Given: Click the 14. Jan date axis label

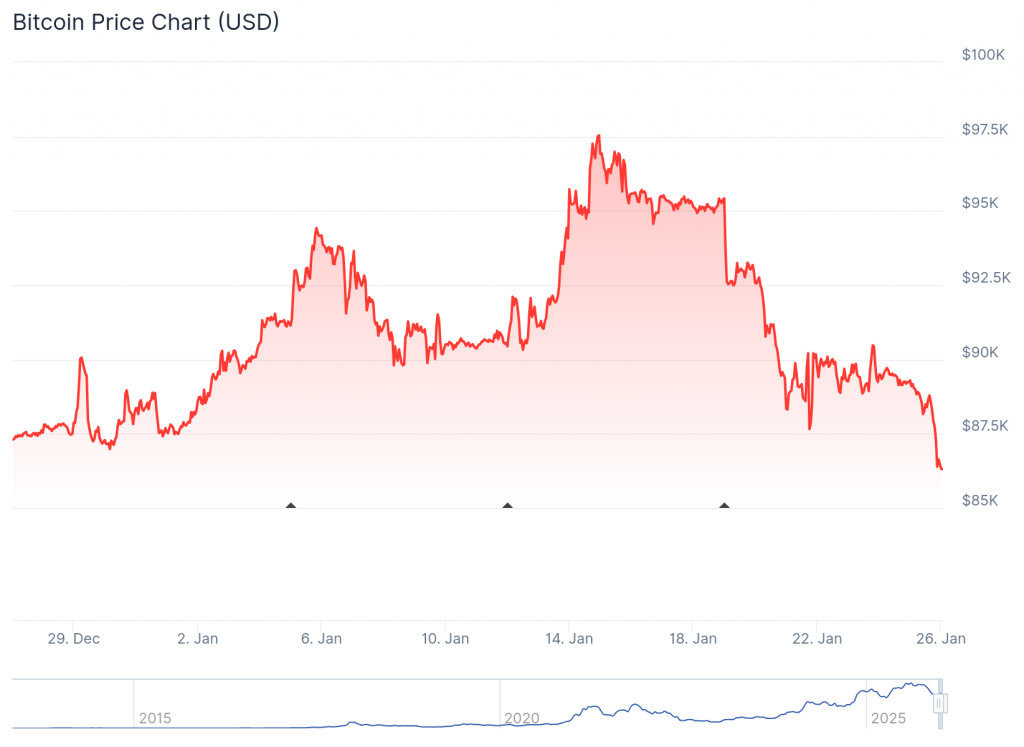Looking at the screenshot, I should coord(568,638).
